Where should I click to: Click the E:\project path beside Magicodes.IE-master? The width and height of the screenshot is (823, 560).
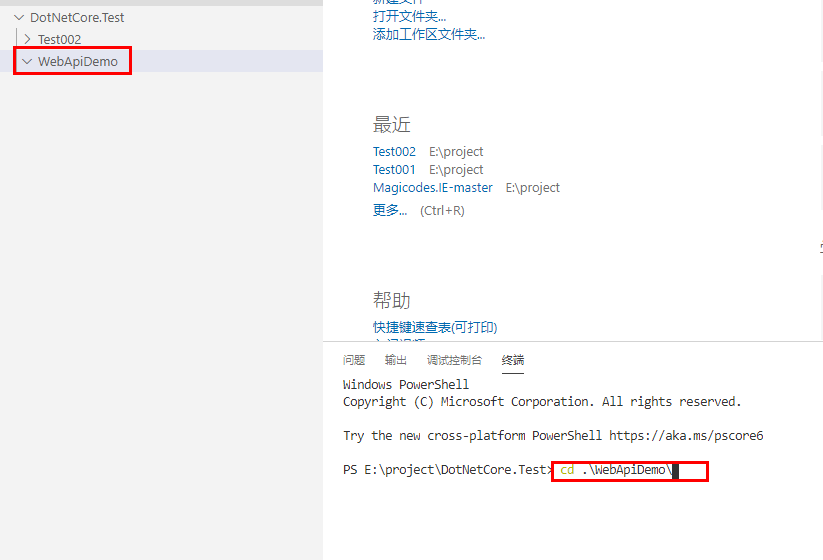point(533,187)
